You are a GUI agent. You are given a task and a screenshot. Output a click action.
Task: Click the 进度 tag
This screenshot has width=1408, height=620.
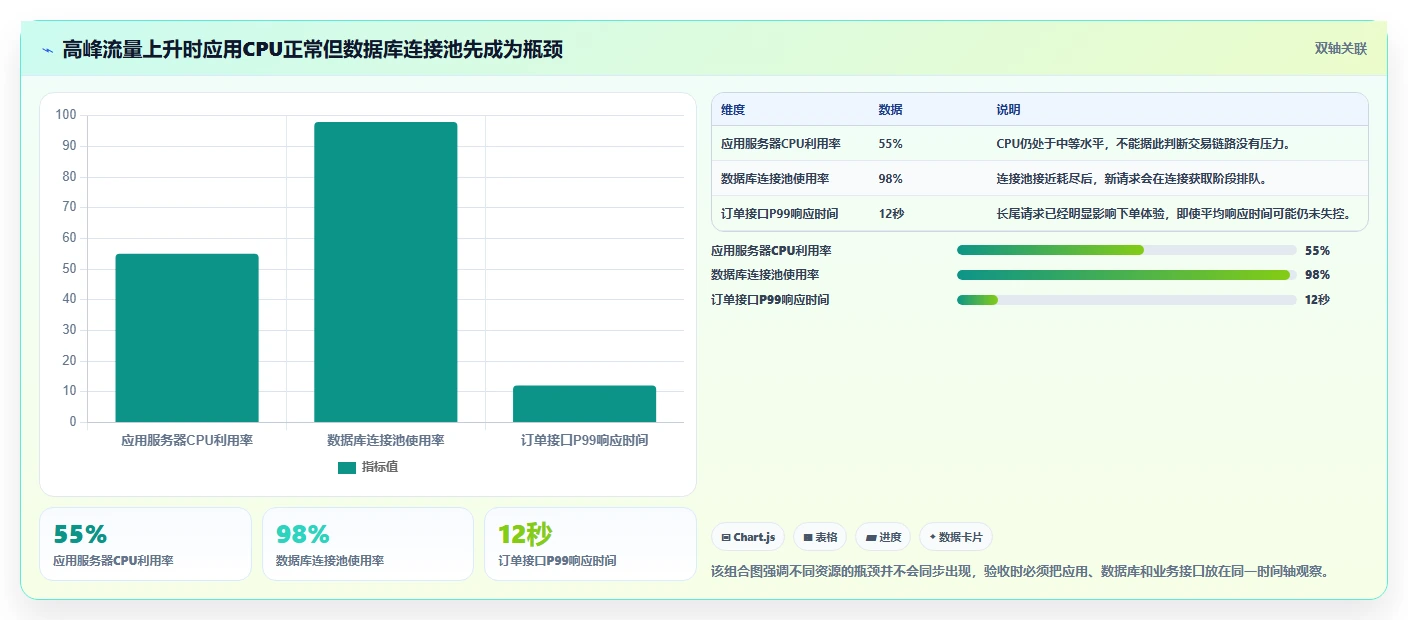coord(883,537)
